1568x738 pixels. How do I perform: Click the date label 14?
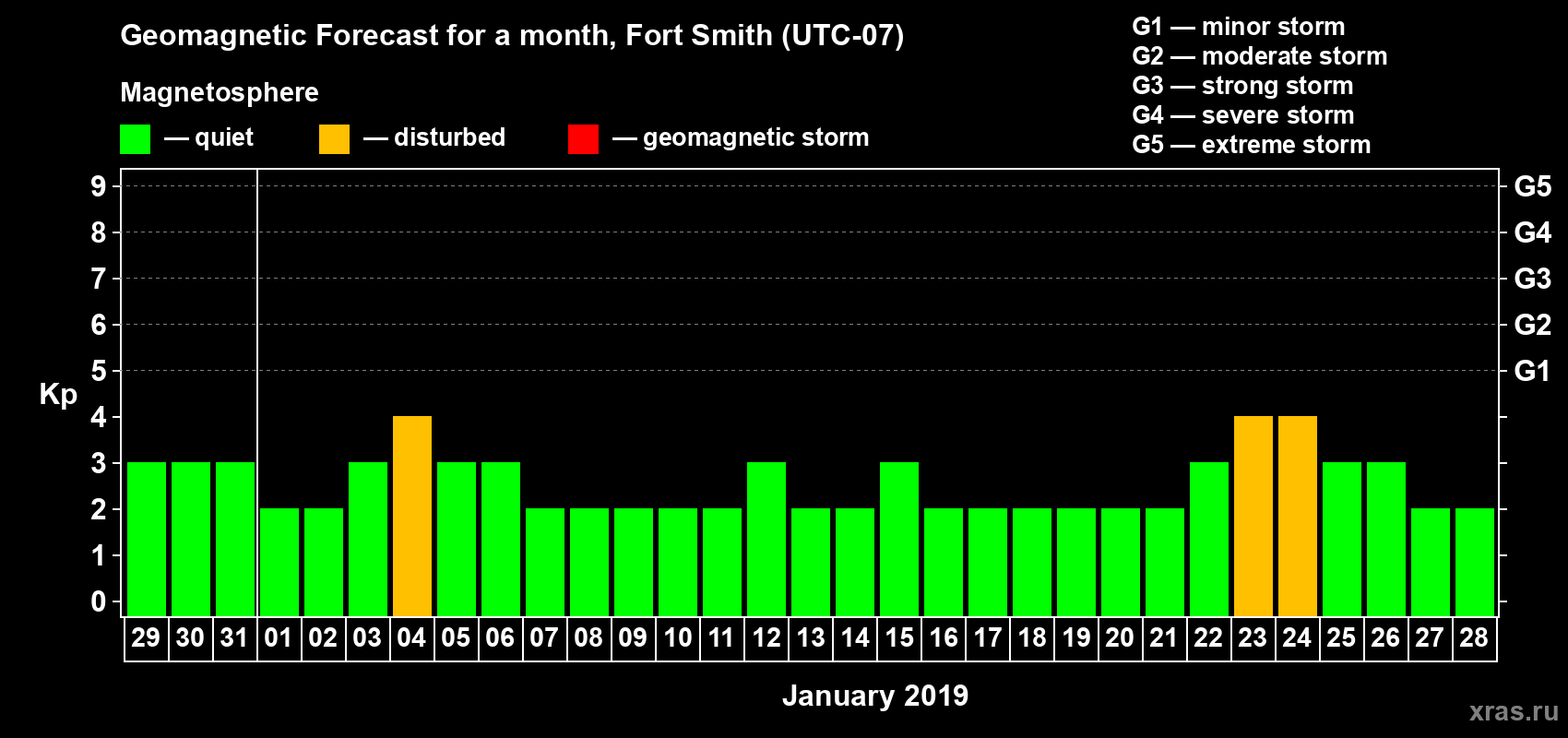pyautogui.click(x=854, y=637)
